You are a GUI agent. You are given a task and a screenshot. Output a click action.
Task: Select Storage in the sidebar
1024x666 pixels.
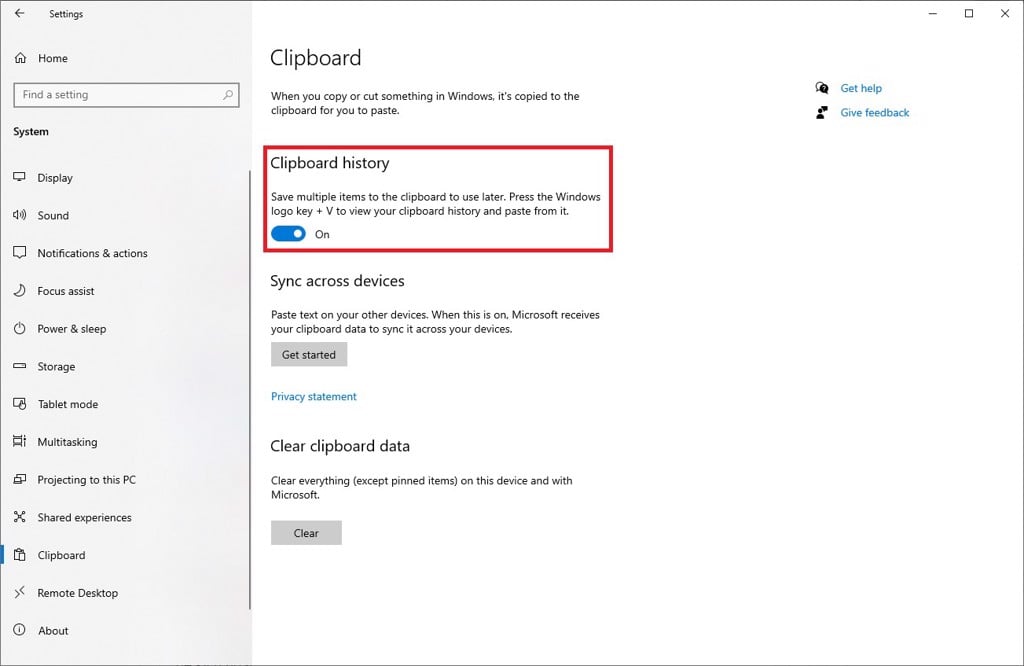click(x=56, y=367)
